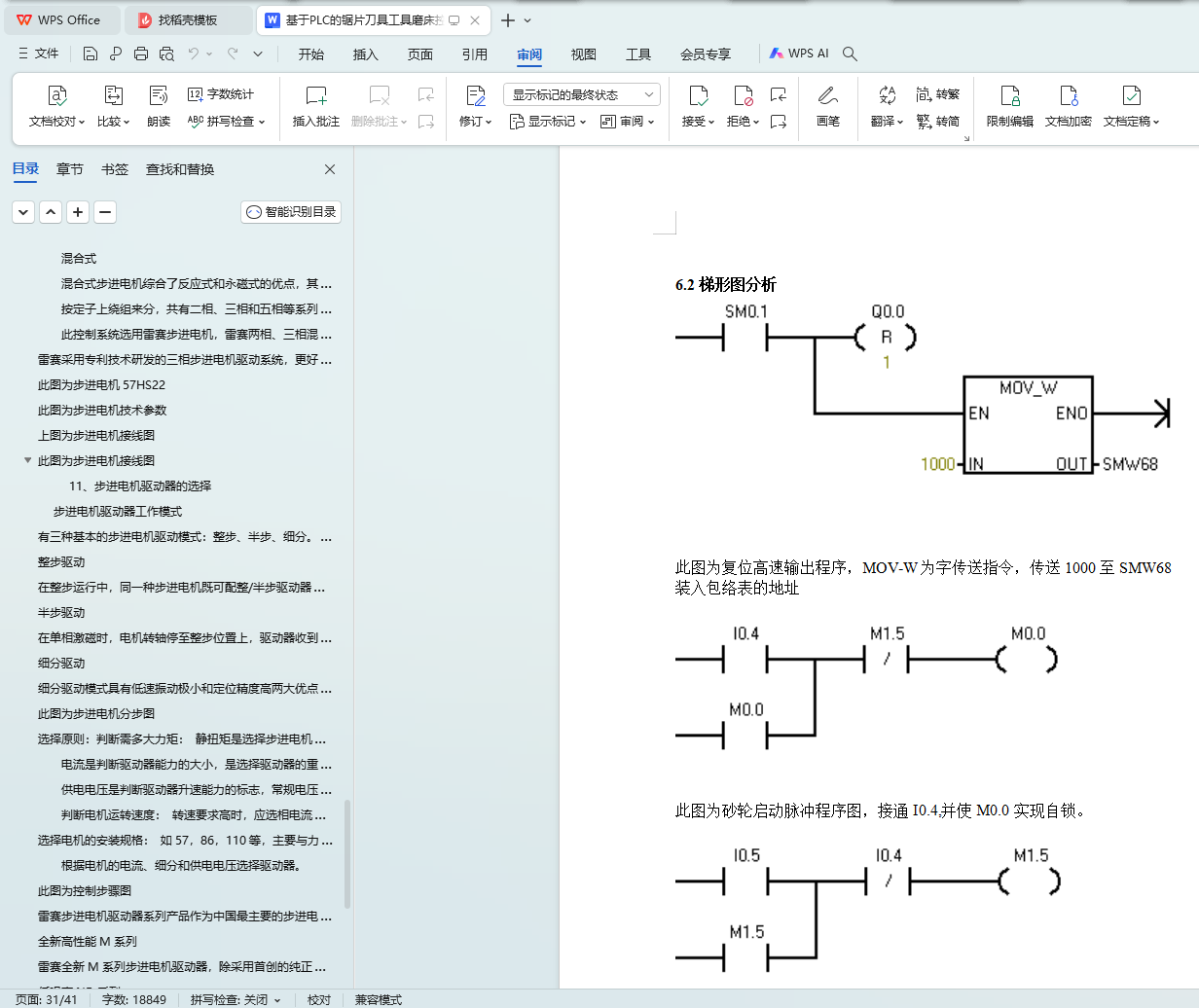The image size is (1199, 1008).
Task: Expand the quick access toolbar chevron
Action: point(258,54)
